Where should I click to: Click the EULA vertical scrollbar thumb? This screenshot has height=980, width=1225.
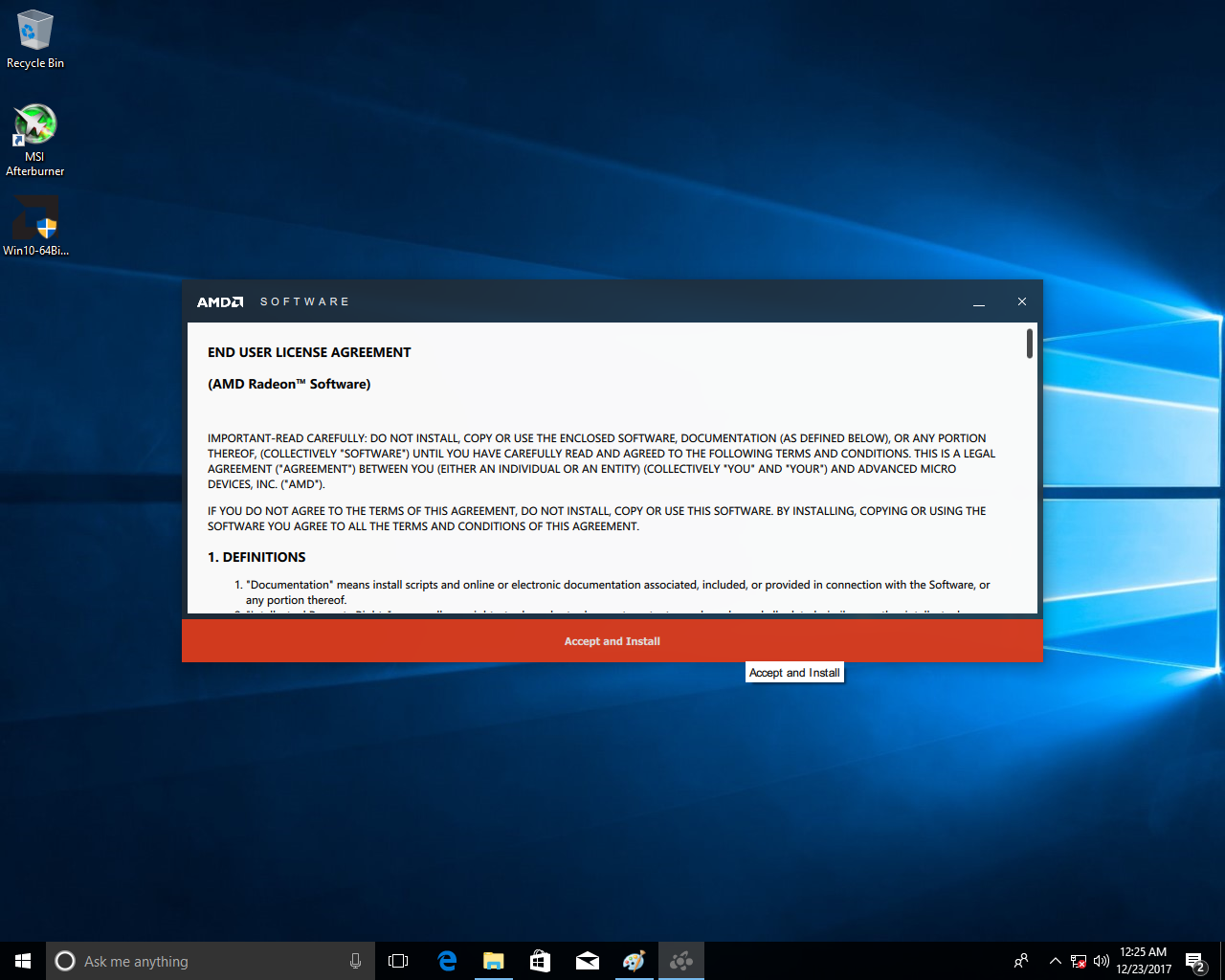[1029, 344]
